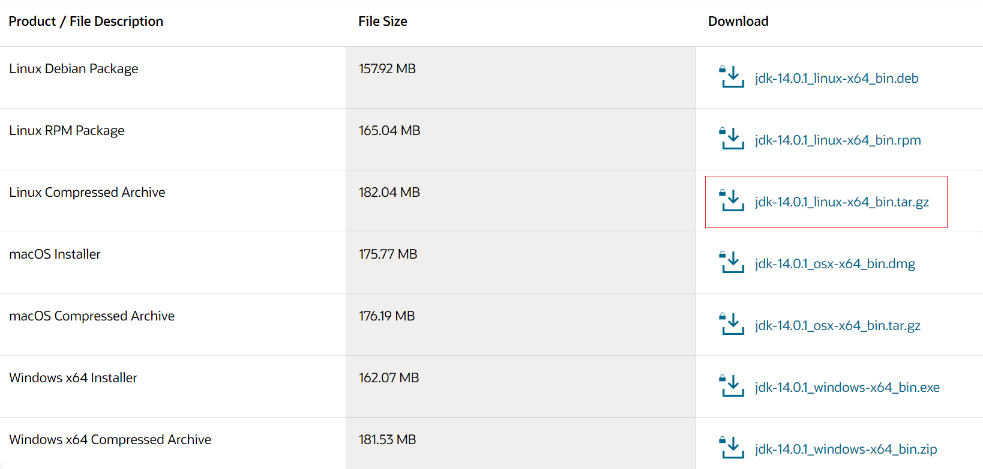Download jdk-14.0.1_windows-x64_bin.zip via its link
This screenshot has height=469, width=983.
coord(846,449)
